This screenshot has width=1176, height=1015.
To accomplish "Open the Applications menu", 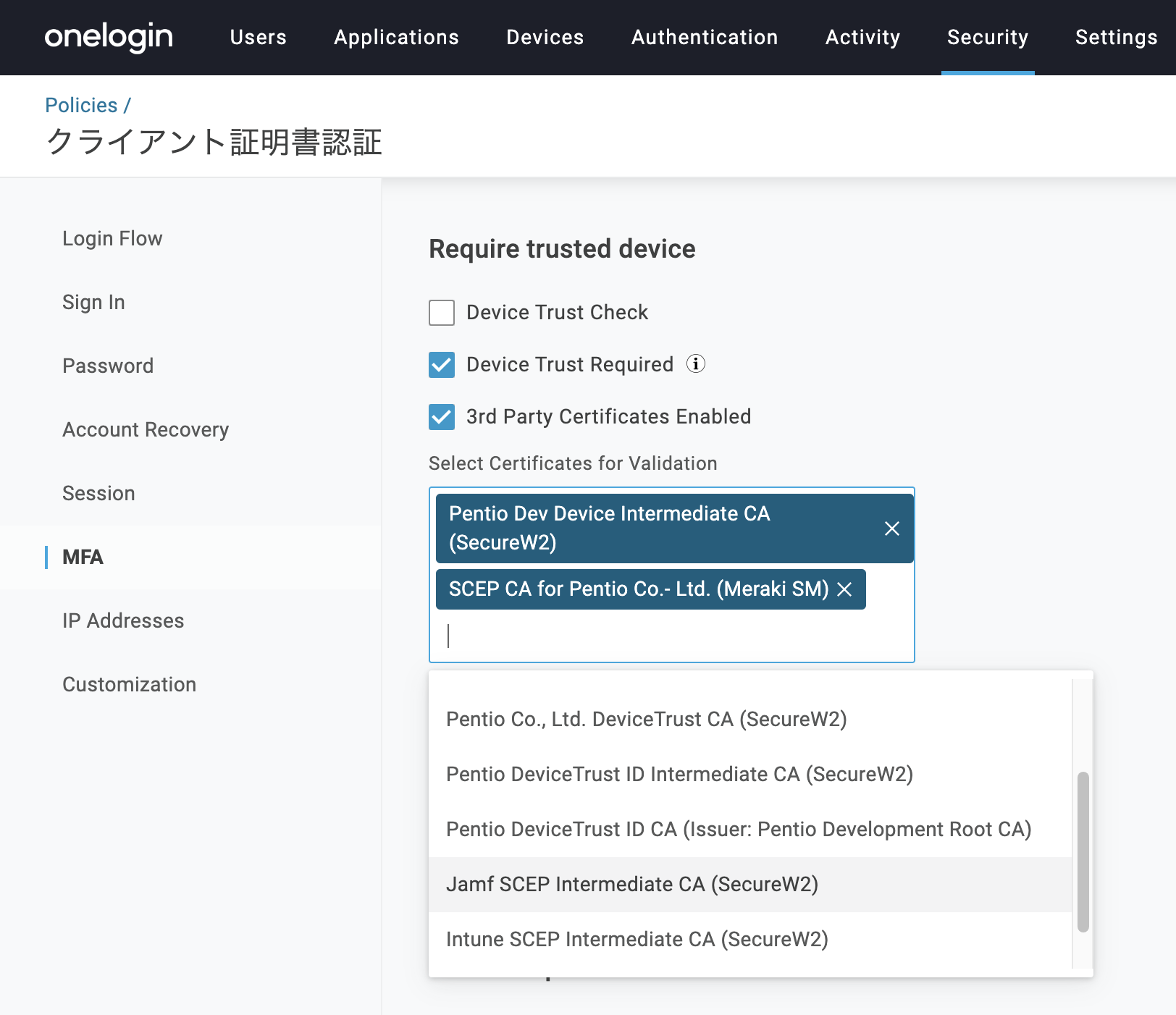I will [x=397, y=37].
